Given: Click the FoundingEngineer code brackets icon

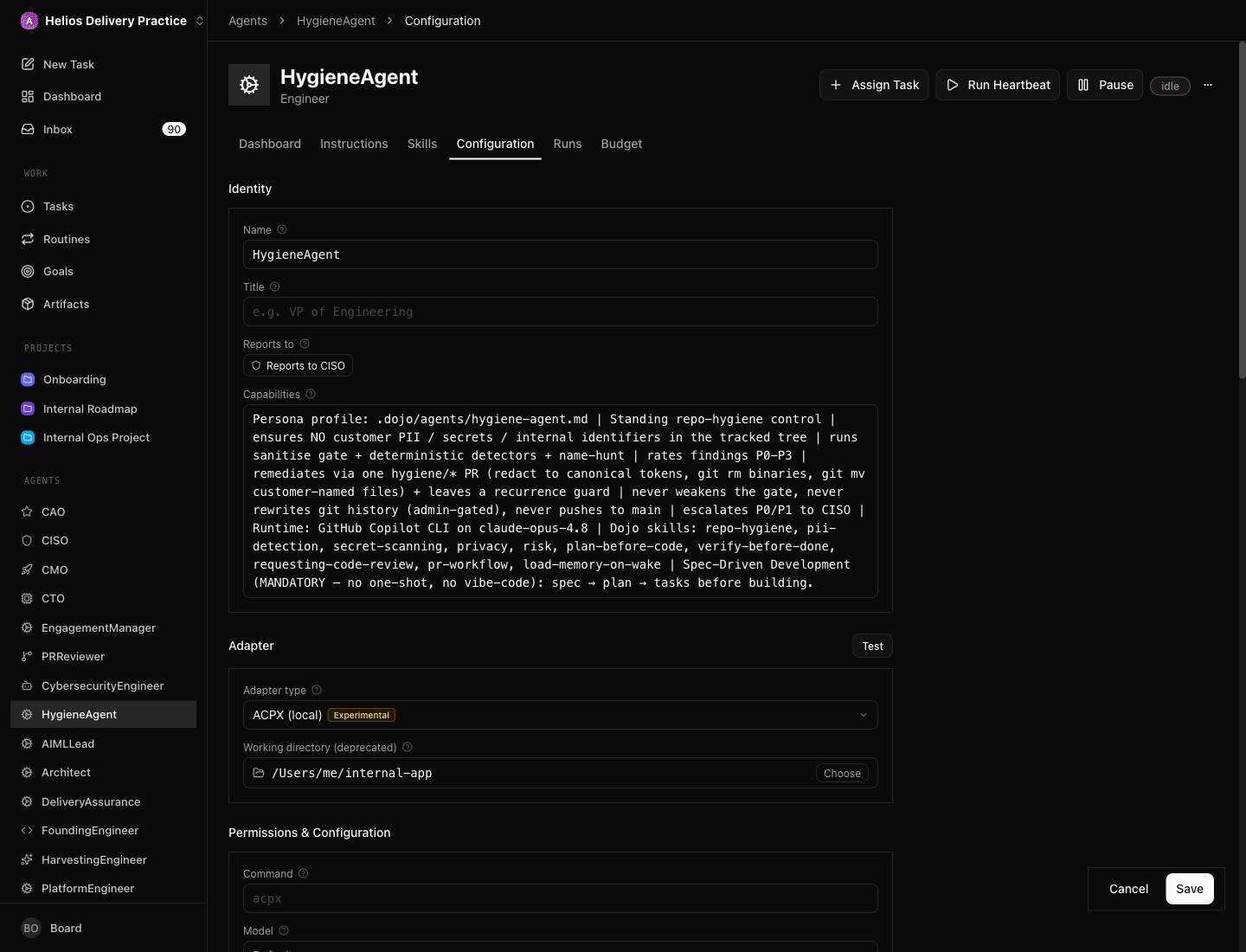Looking at the screenshot, I should [27, 830].
